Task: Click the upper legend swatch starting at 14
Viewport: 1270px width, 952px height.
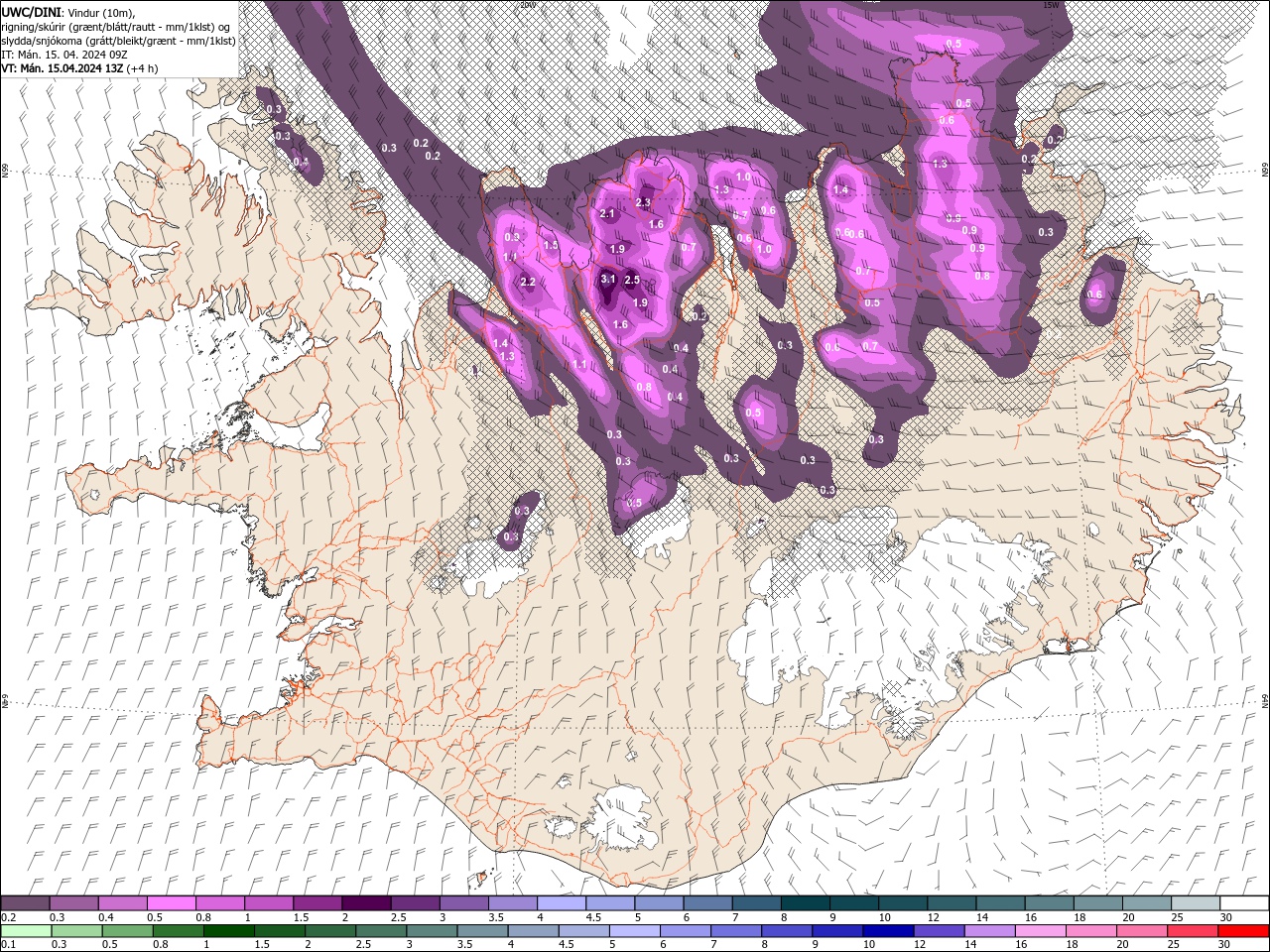Action: (x=999, y=903)
